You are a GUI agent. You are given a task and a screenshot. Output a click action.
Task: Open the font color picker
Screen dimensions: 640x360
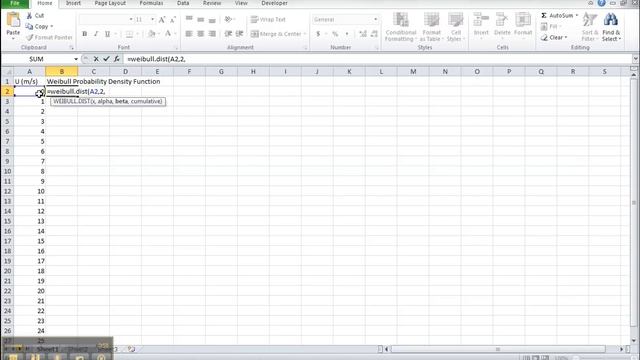168,34
